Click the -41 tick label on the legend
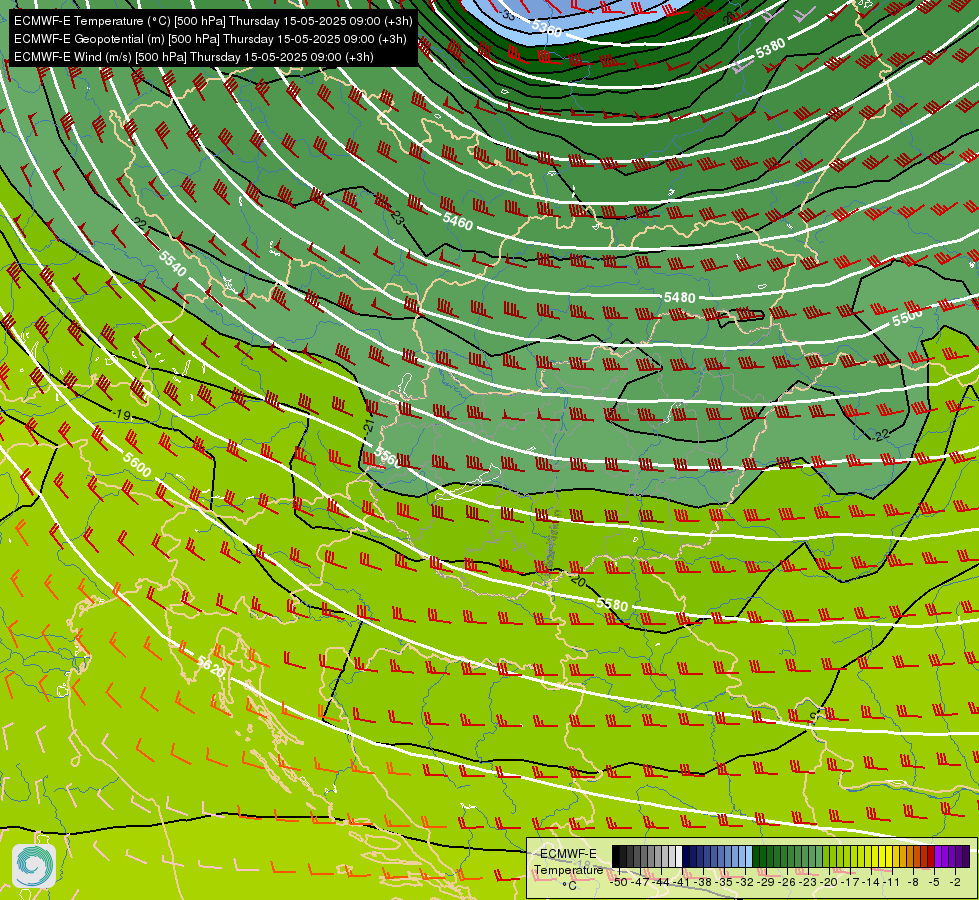Screen dimensions: 979x900 pyautogui.click(x=682, y=882)
